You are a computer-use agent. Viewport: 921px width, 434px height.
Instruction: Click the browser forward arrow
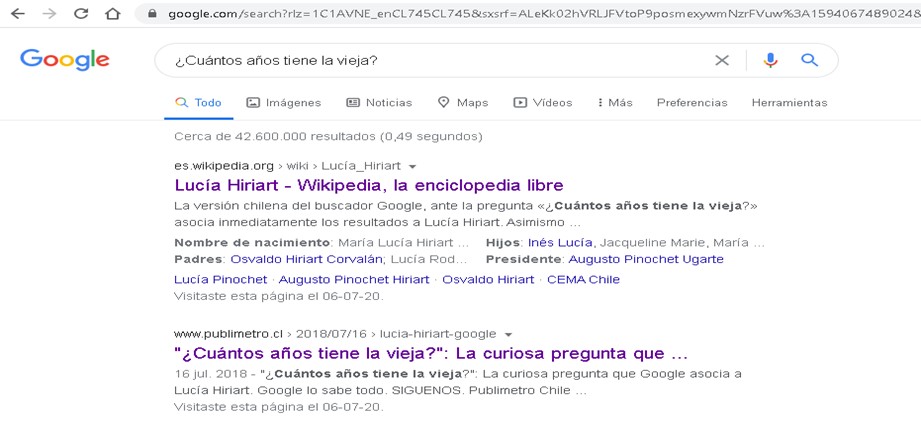50,14
